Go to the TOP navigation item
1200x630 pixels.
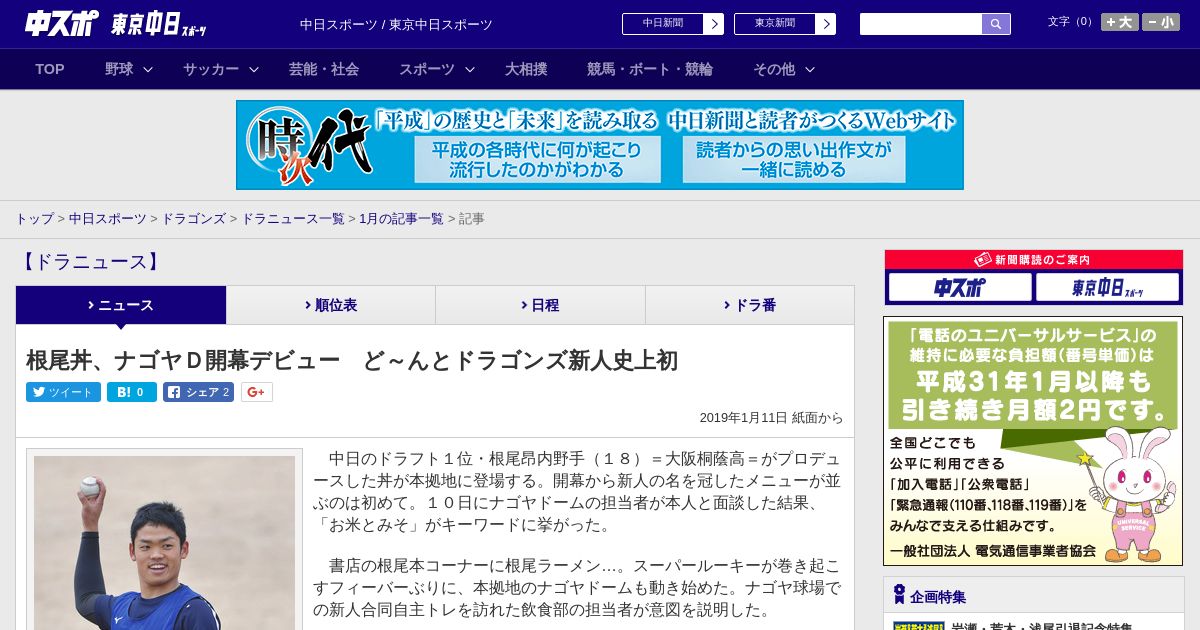(x=50, y=69)
